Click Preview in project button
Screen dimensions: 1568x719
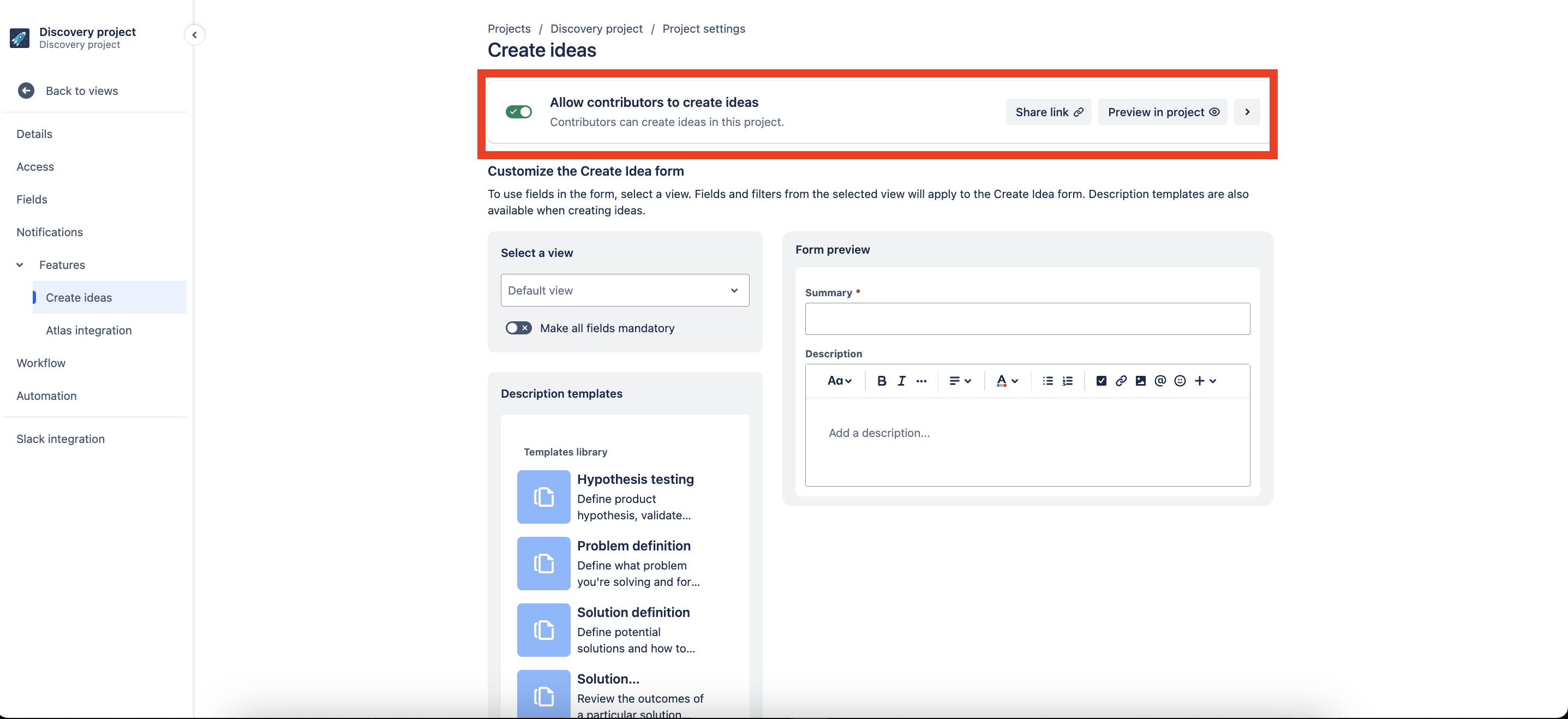[x=1163, y=112]
